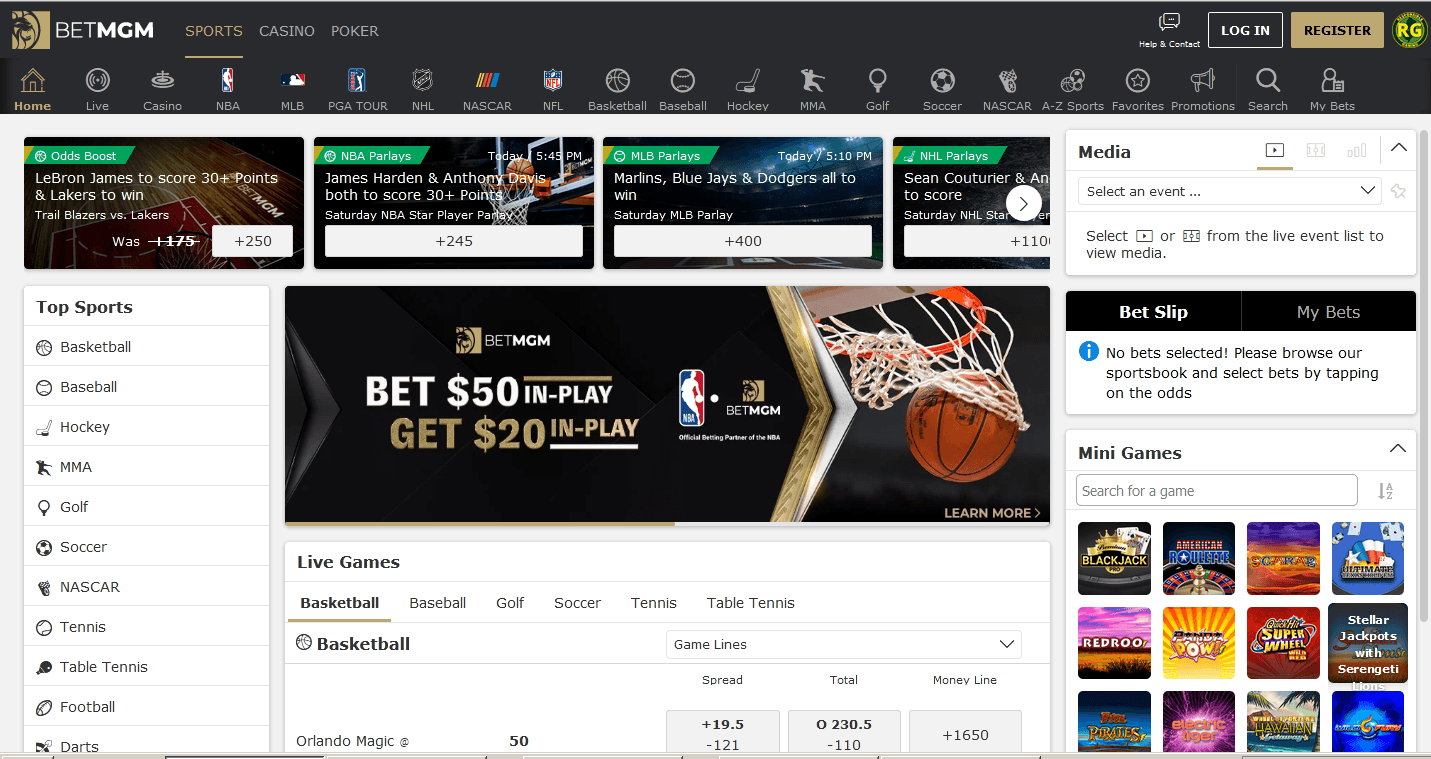The width and height of the screenshot is (1431, 759).
Task: Click the RG responsible gaming badge
Action: 1408,30
